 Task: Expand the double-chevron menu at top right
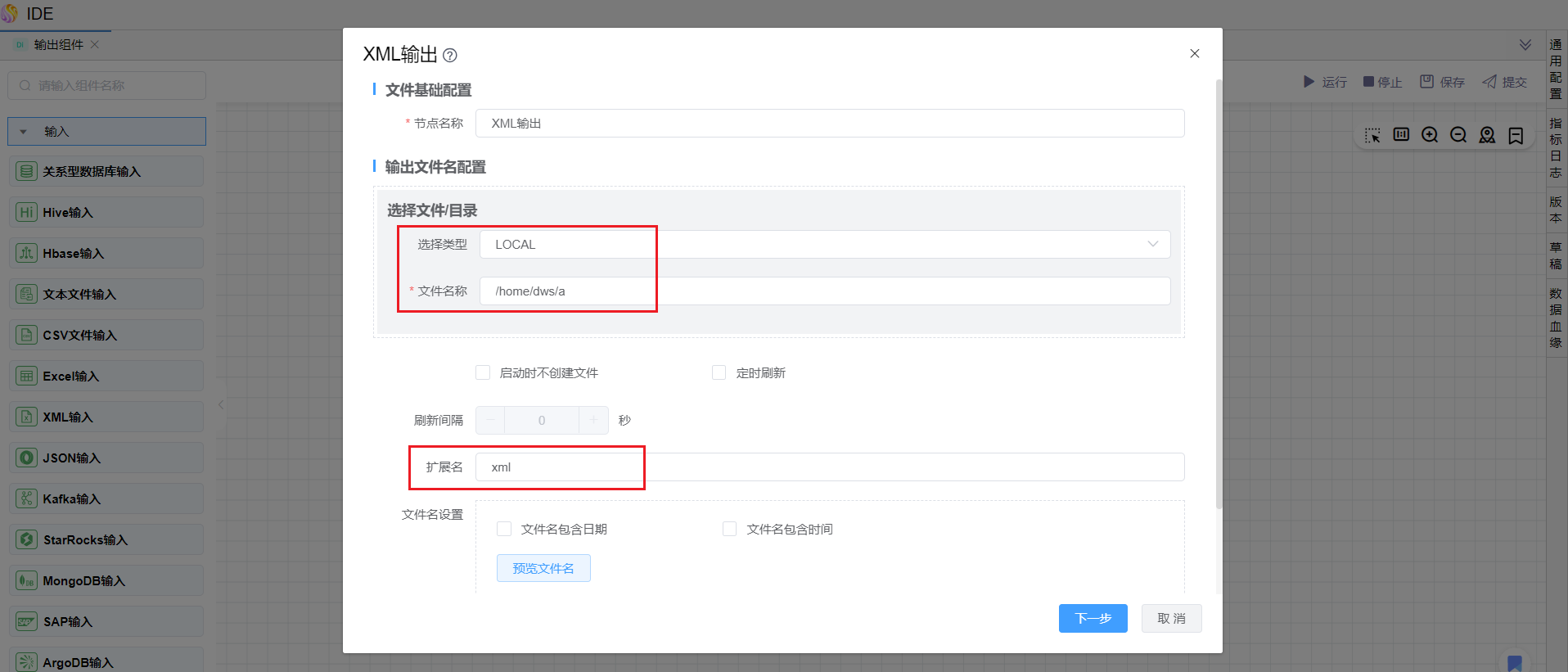pos(1525,45)
